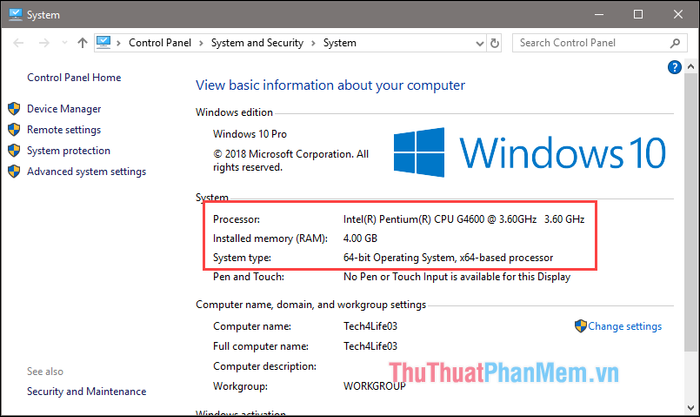The width and height of the screenshot is (700, 417).
Task: Open Remote settings link
Action: 64,130
